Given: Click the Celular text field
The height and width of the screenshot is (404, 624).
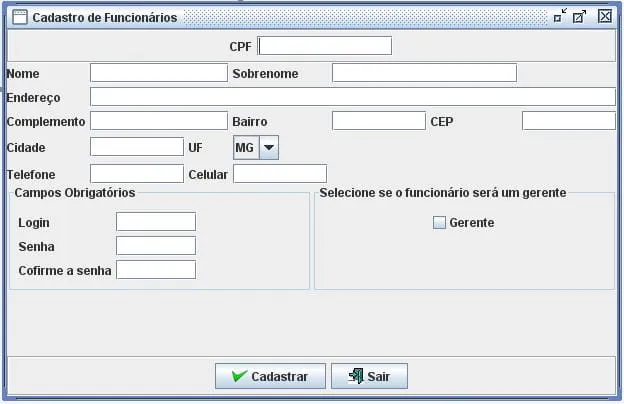Looking at the screenshot, I should 280,173.
